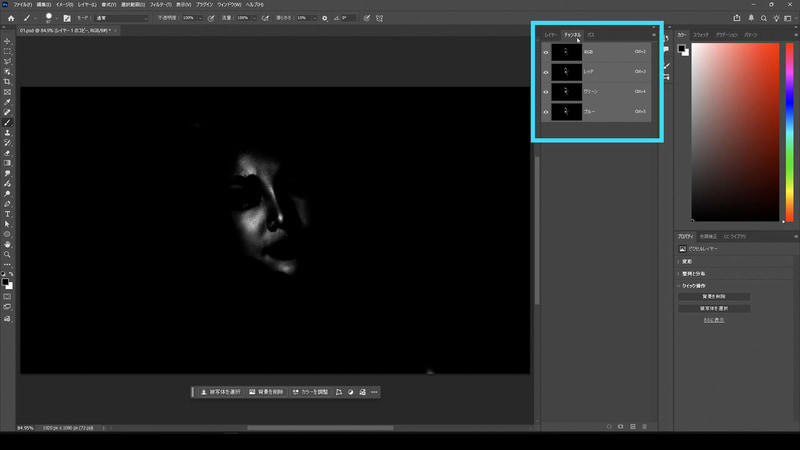Select the グリーン channel thumbnail
800x450 pixels.
(x=567, y=91)
